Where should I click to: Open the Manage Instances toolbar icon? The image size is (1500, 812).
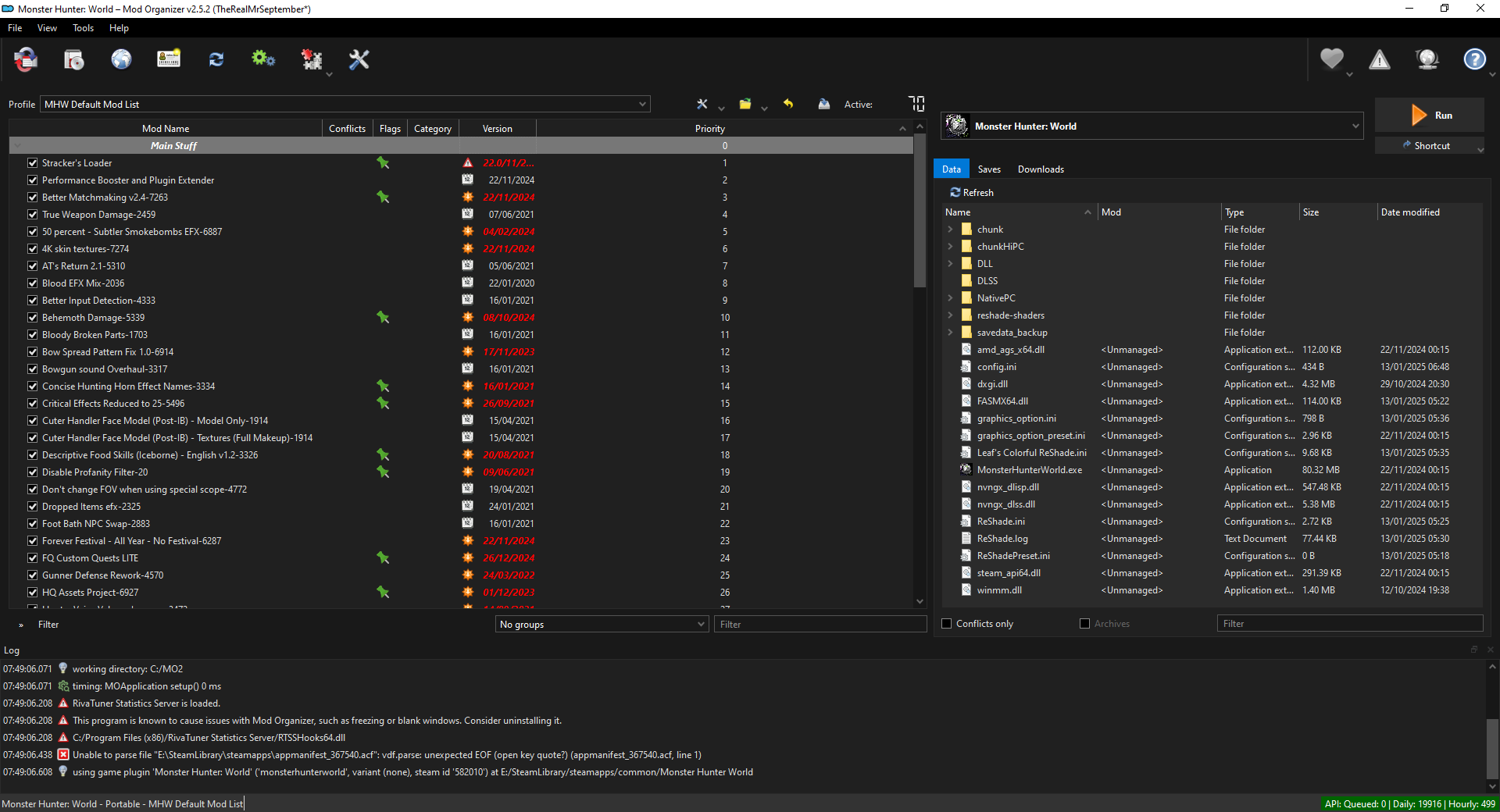[x=26, y=59]
